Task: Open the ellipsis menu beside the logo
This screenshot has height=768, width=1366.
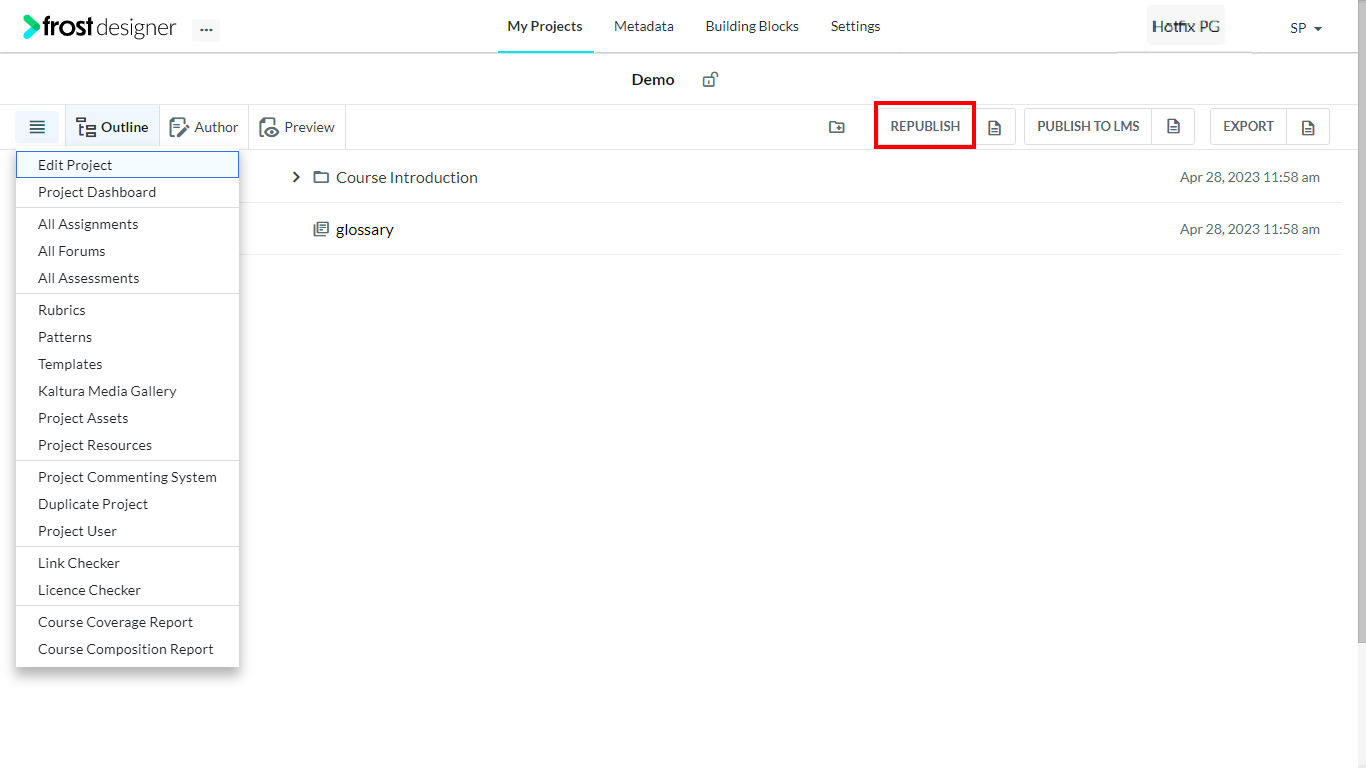Action: pos(206,30)
